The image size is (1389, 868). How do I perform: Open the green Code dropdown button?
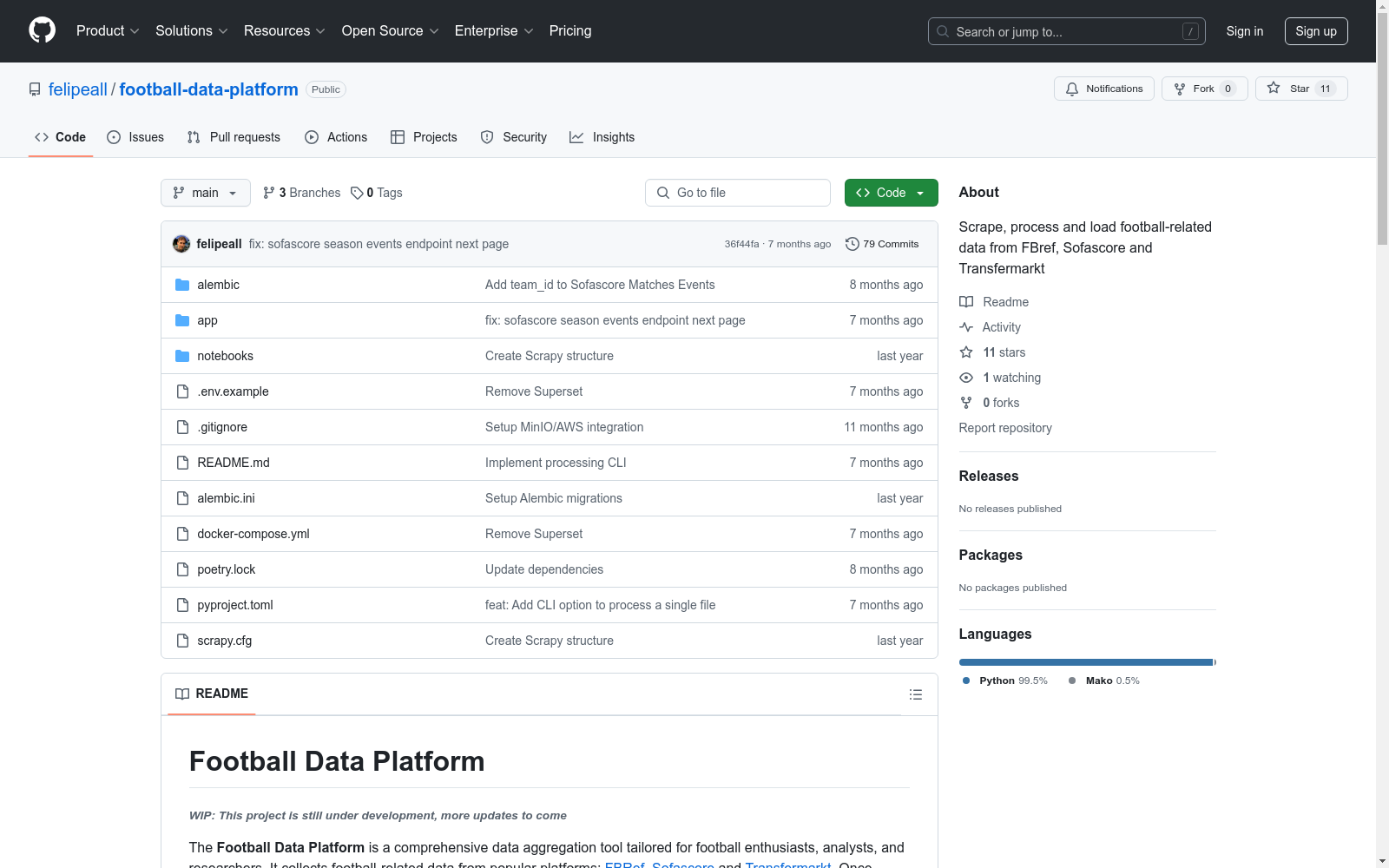click(x=891, y=193)
